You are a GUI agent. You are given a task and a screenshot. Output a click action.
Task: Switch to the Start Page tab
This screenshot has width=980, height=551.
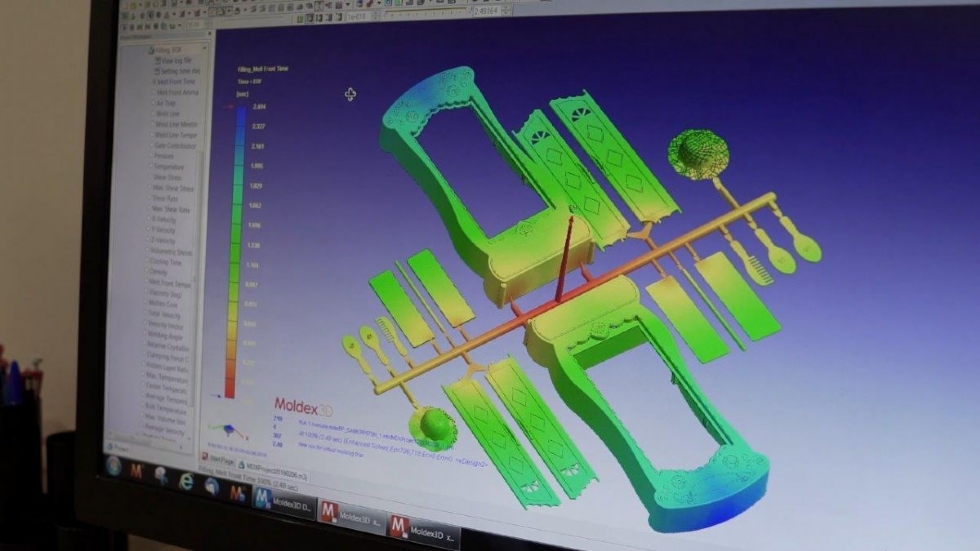(x=218, y=459)
